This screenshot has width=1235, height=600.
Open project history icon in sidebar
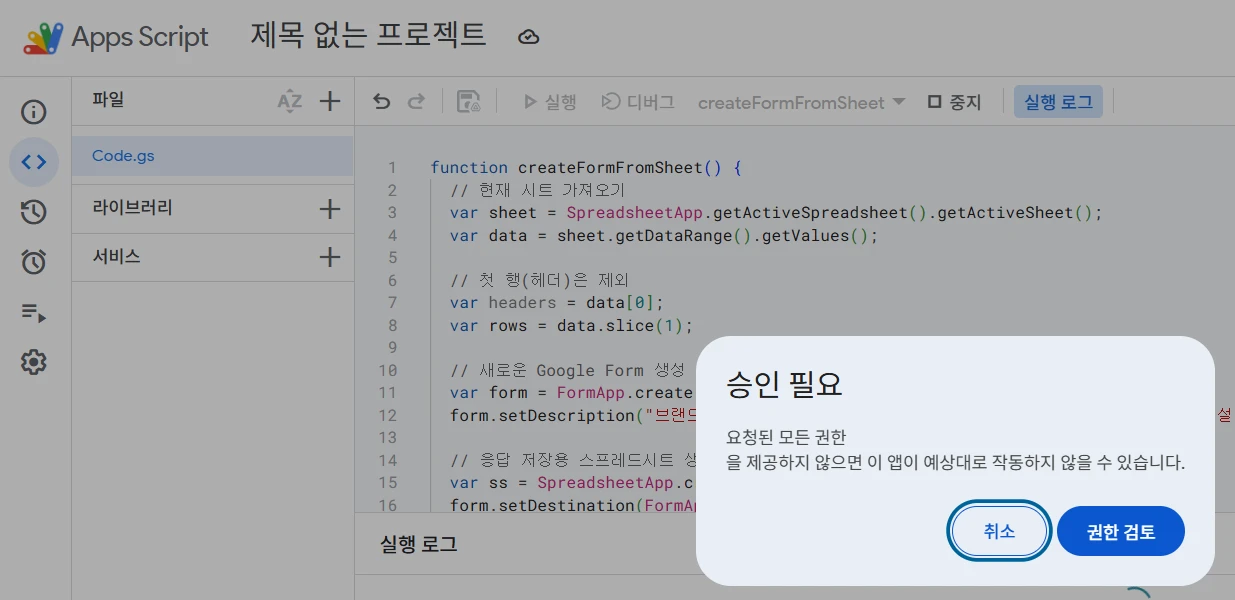(x=34, y=212)
